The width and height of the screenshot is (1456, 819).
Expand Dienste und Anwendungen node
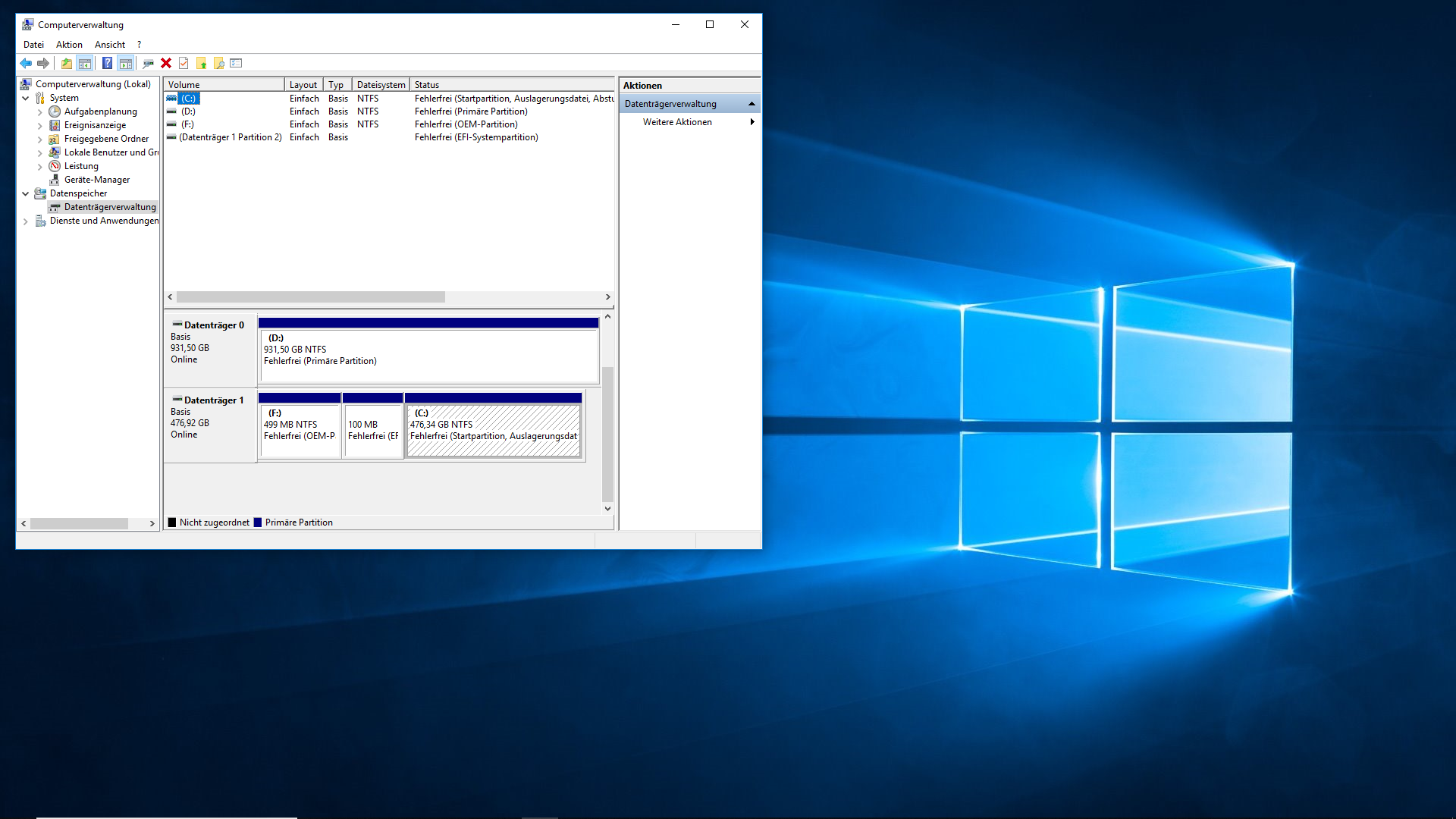26,221
